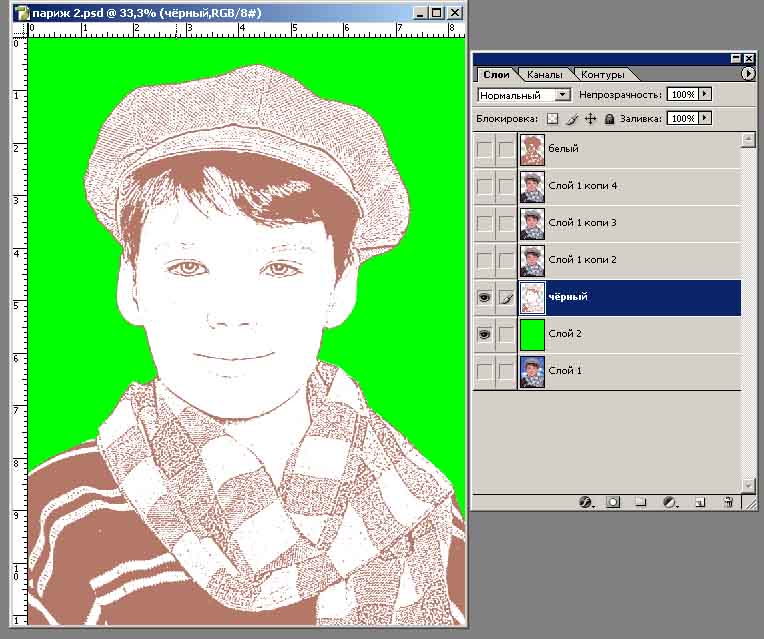Hide the green Слой 2 layer
This screenshot has width=764, height=639.
tap(485, 334)
